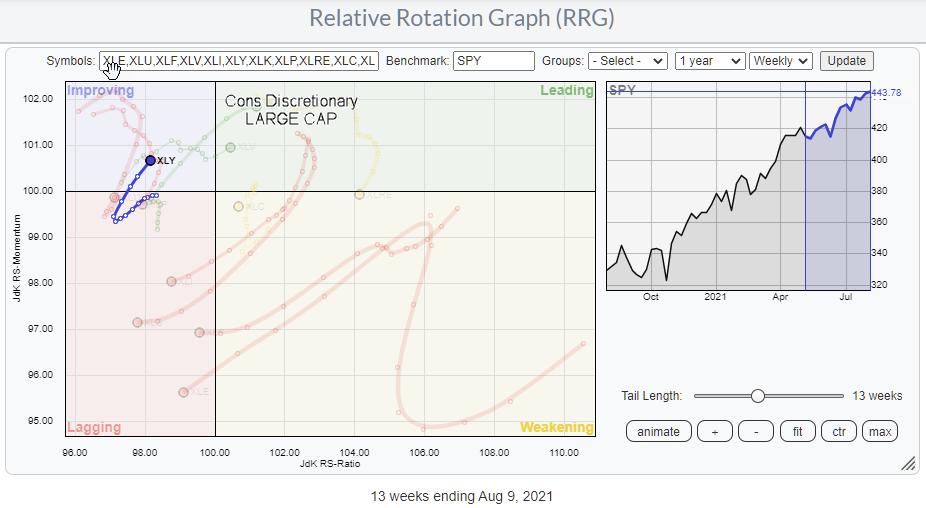
Task: Click the Tail Length slider handle
Action: [x=758, y=396]
